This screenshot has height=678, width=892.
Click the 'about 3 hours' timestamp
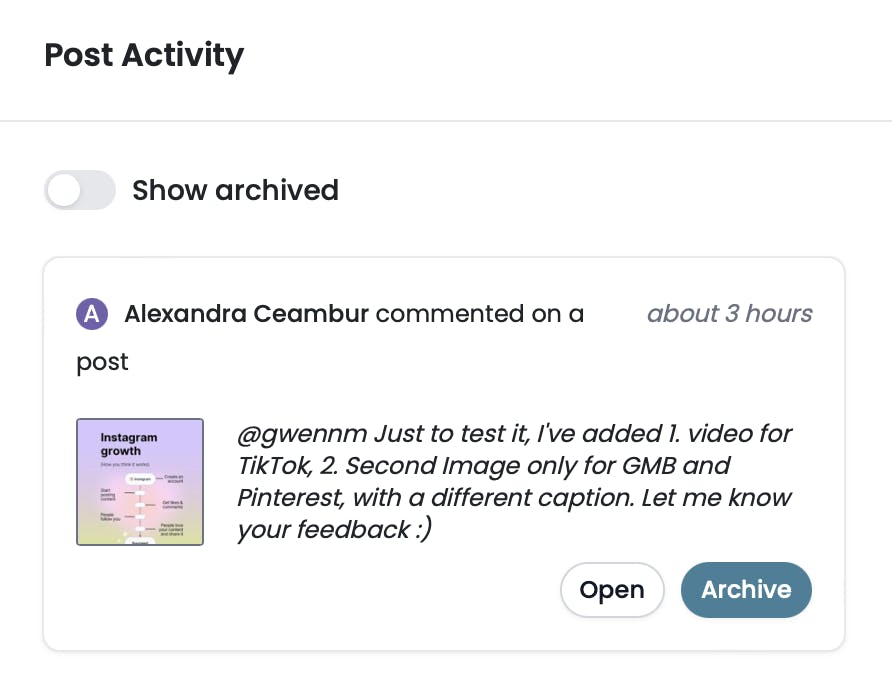click(729, 314)
